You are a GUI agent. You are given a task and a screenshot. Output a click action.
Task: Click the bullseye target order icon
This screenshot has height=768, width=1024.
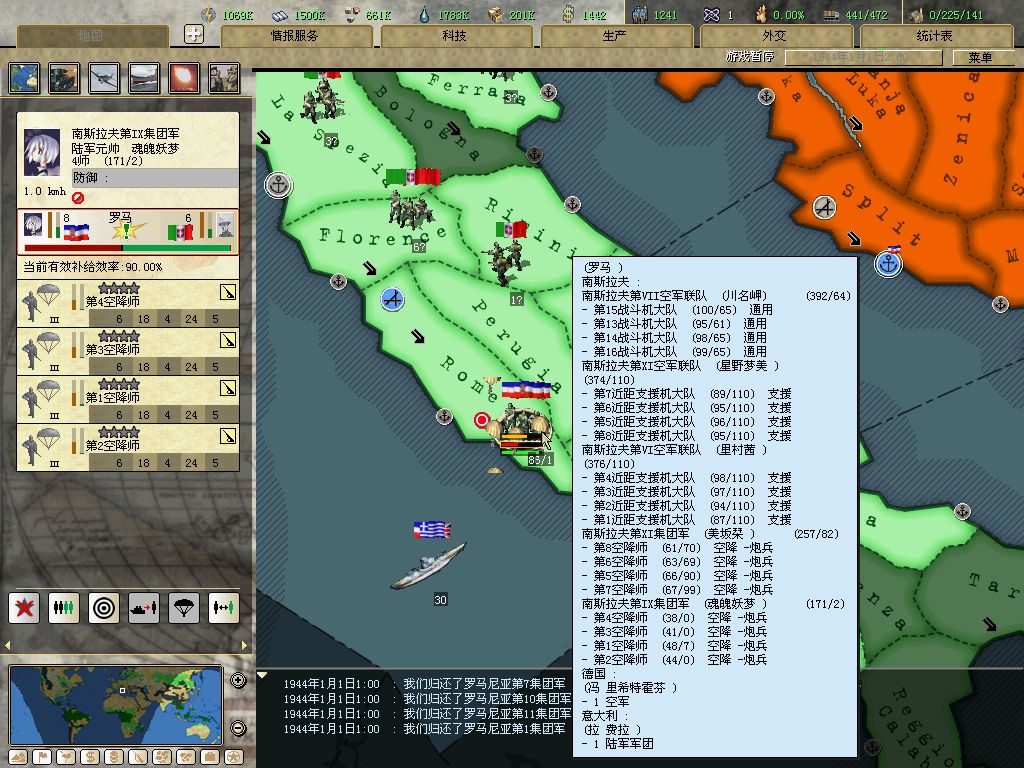point(104,608)
